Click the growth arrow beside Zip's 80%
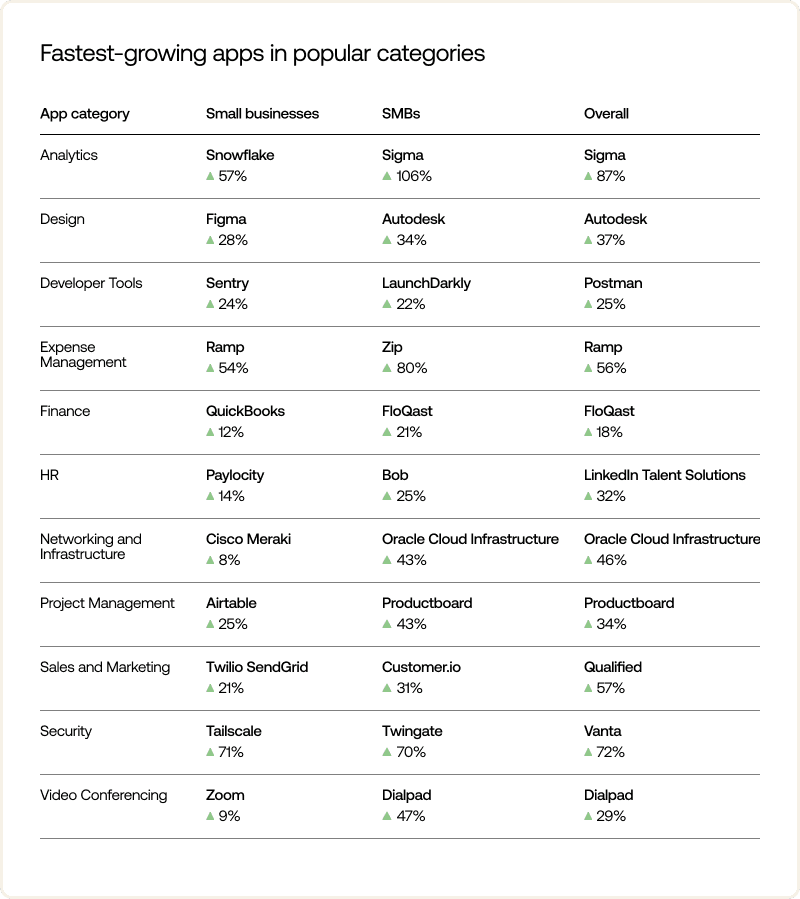800x899 pixels. [387, 368]
